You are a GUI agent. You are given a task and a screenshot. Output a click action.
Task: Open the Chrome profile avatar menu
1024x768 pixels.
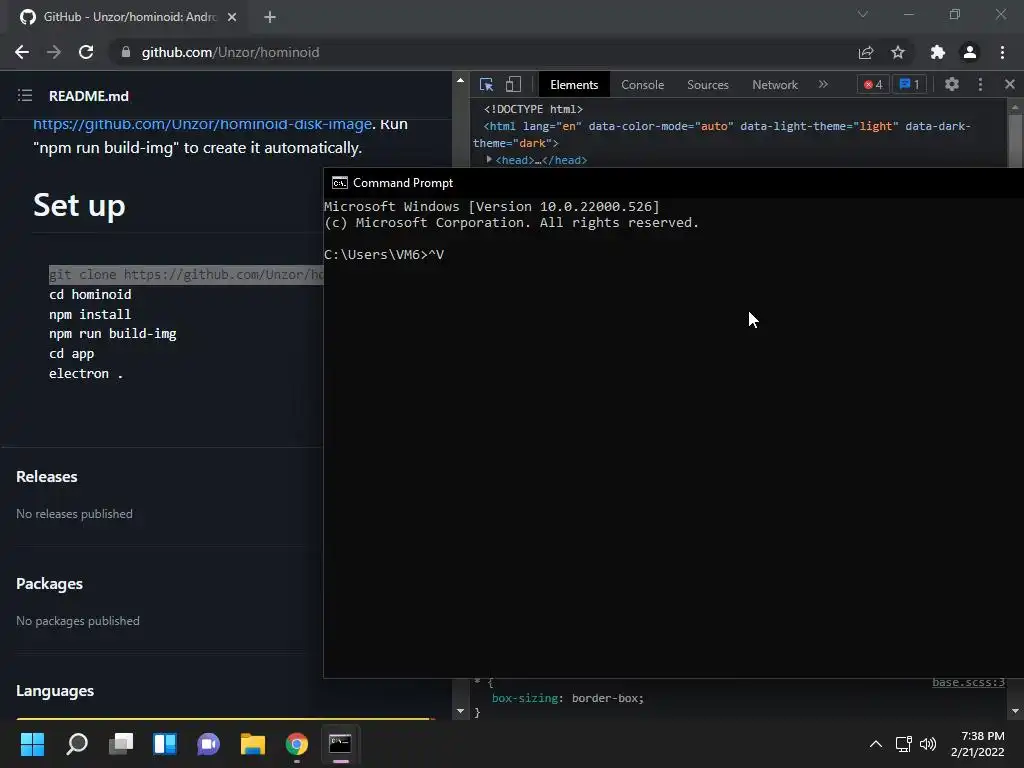(970, 52)
